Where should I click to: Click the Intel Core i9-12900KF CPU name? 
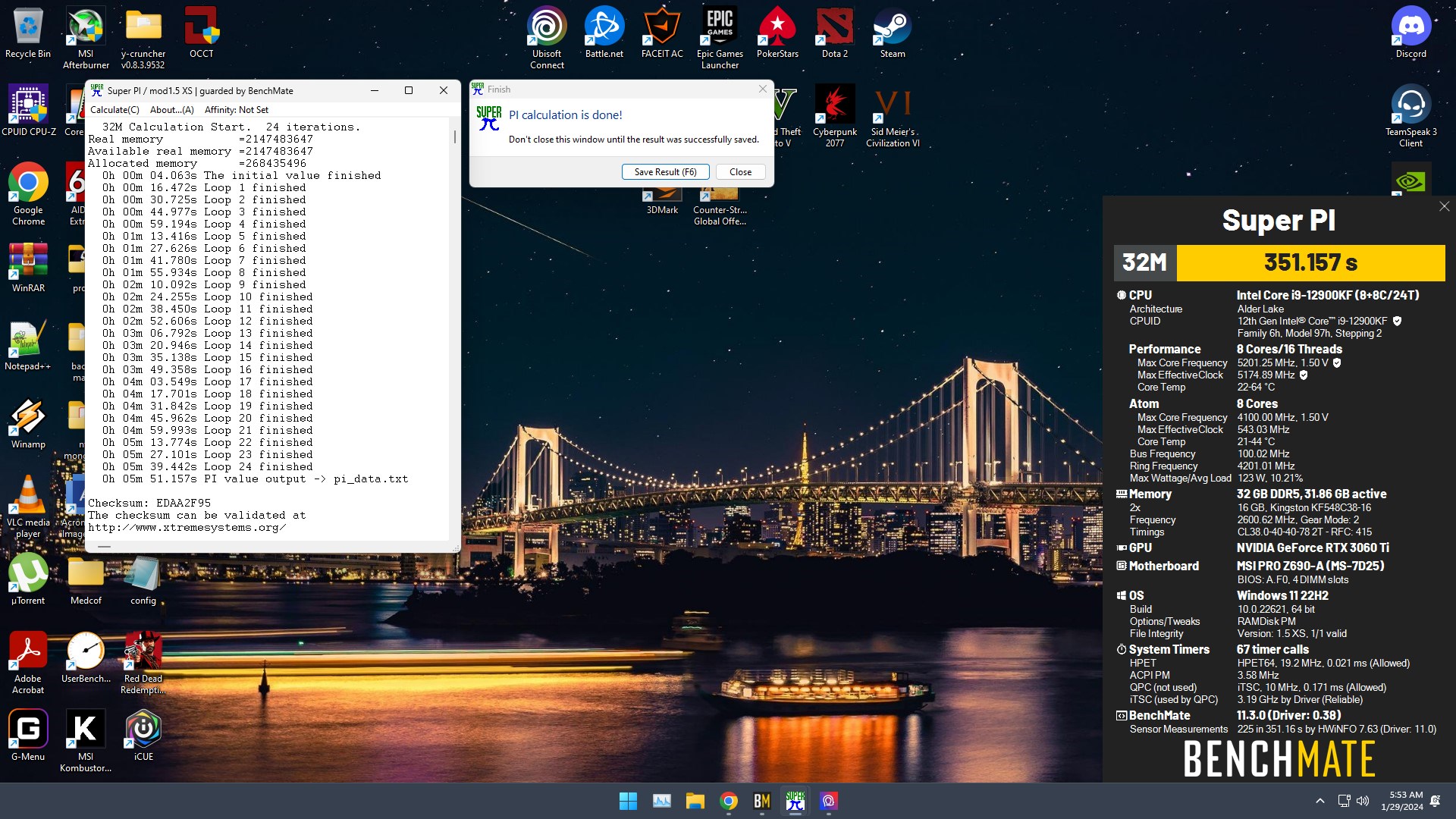(1328, 295)
